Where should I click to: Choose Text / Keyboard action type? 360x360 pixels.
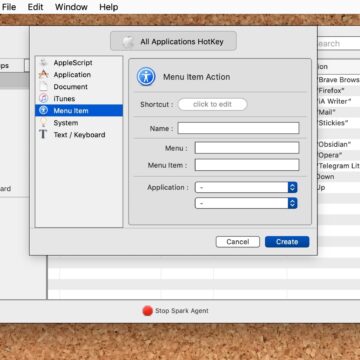point(79,135)
